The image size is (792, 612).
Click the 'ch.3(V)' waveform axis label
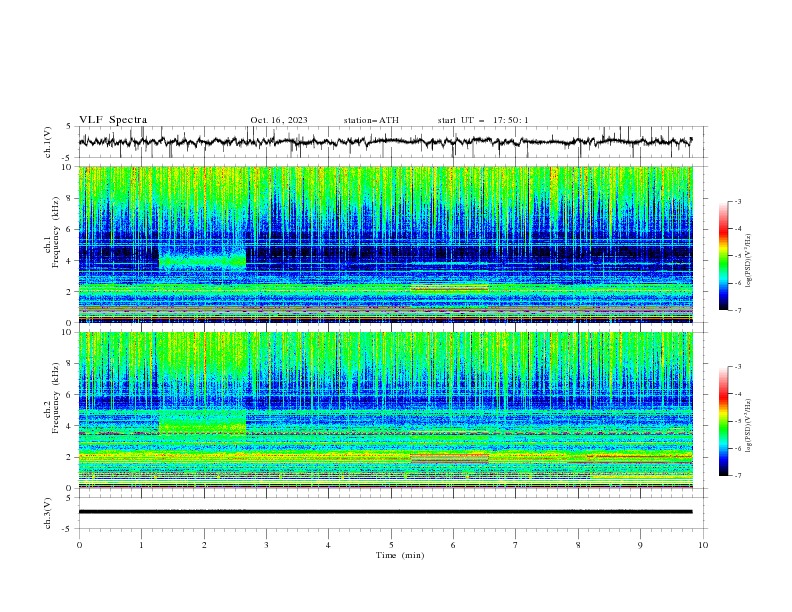pos(48,513)
